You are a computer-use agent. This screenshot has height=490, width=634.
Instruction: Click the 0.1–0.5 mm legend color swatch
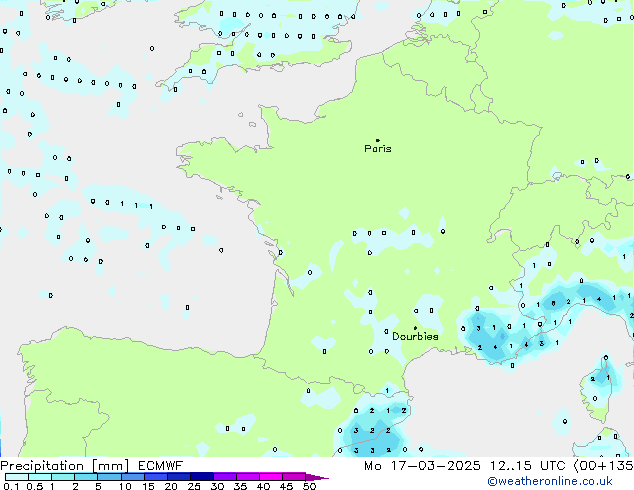(x=17, y=477)
